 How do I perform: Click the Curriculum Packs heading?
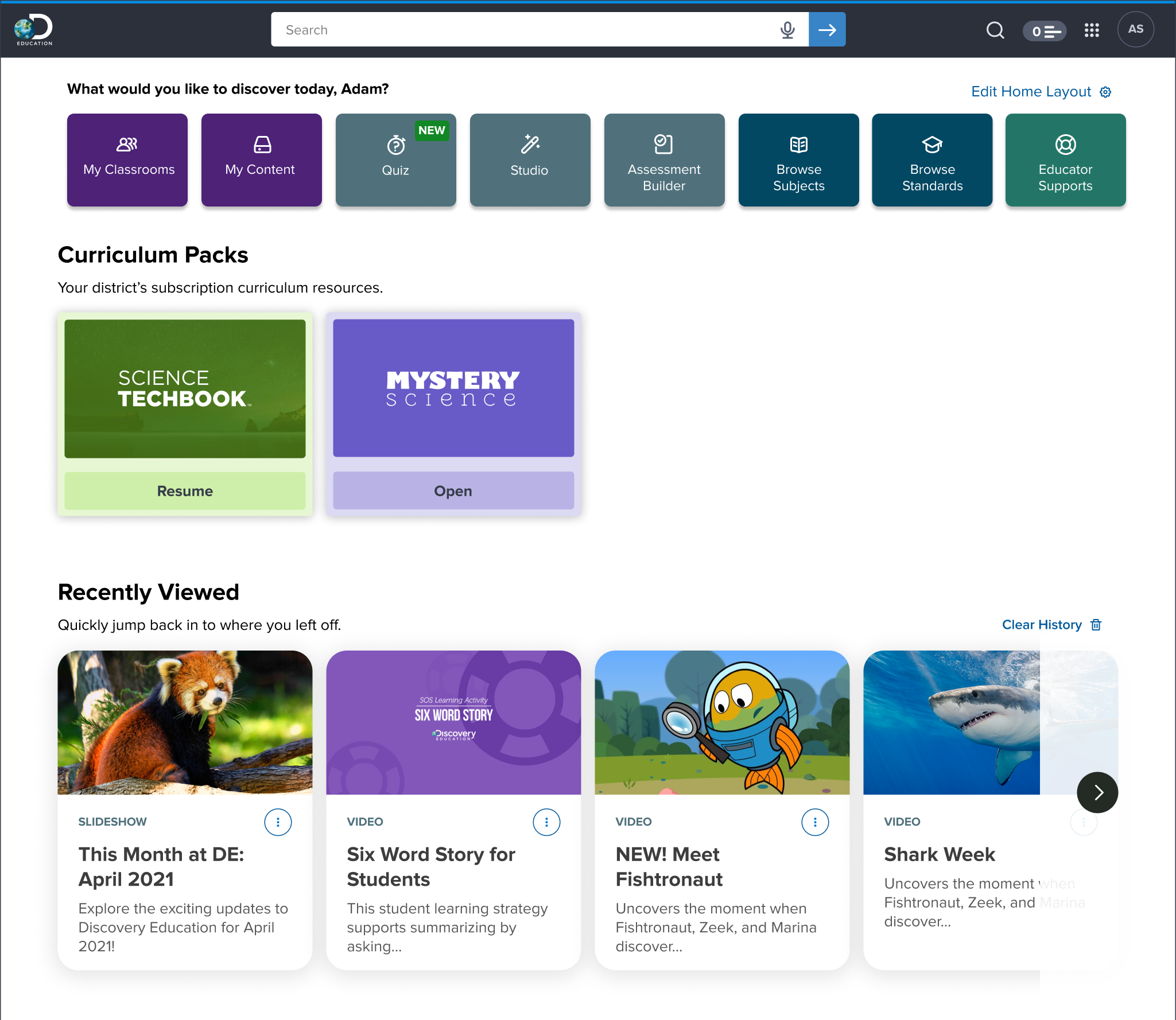(153, 255)
